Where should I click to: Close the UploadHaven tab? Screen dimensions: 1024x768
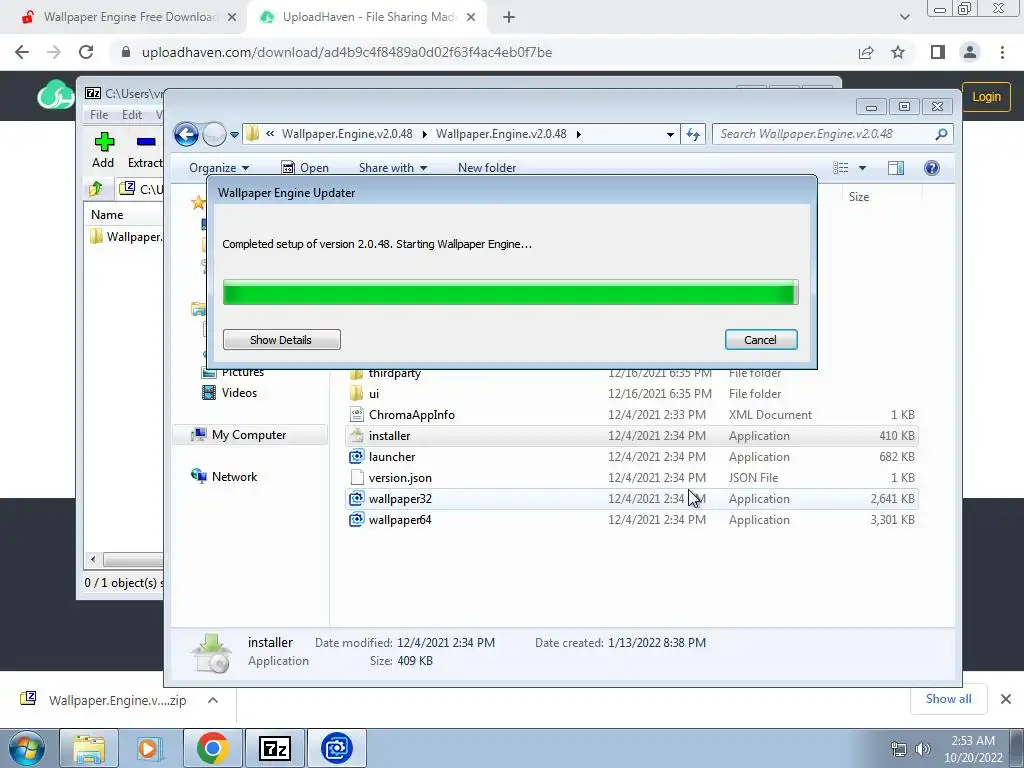(x=471, y=18)
